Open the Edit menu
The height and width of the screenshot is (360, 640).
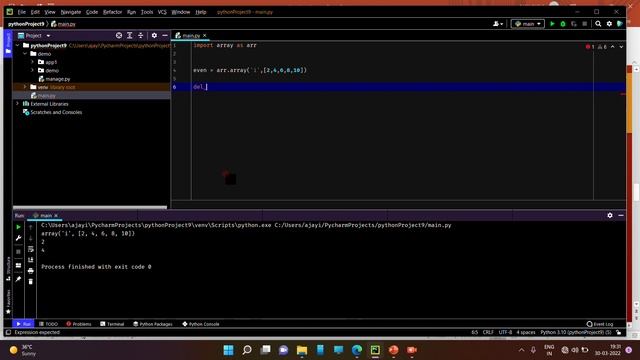point(35,12)
